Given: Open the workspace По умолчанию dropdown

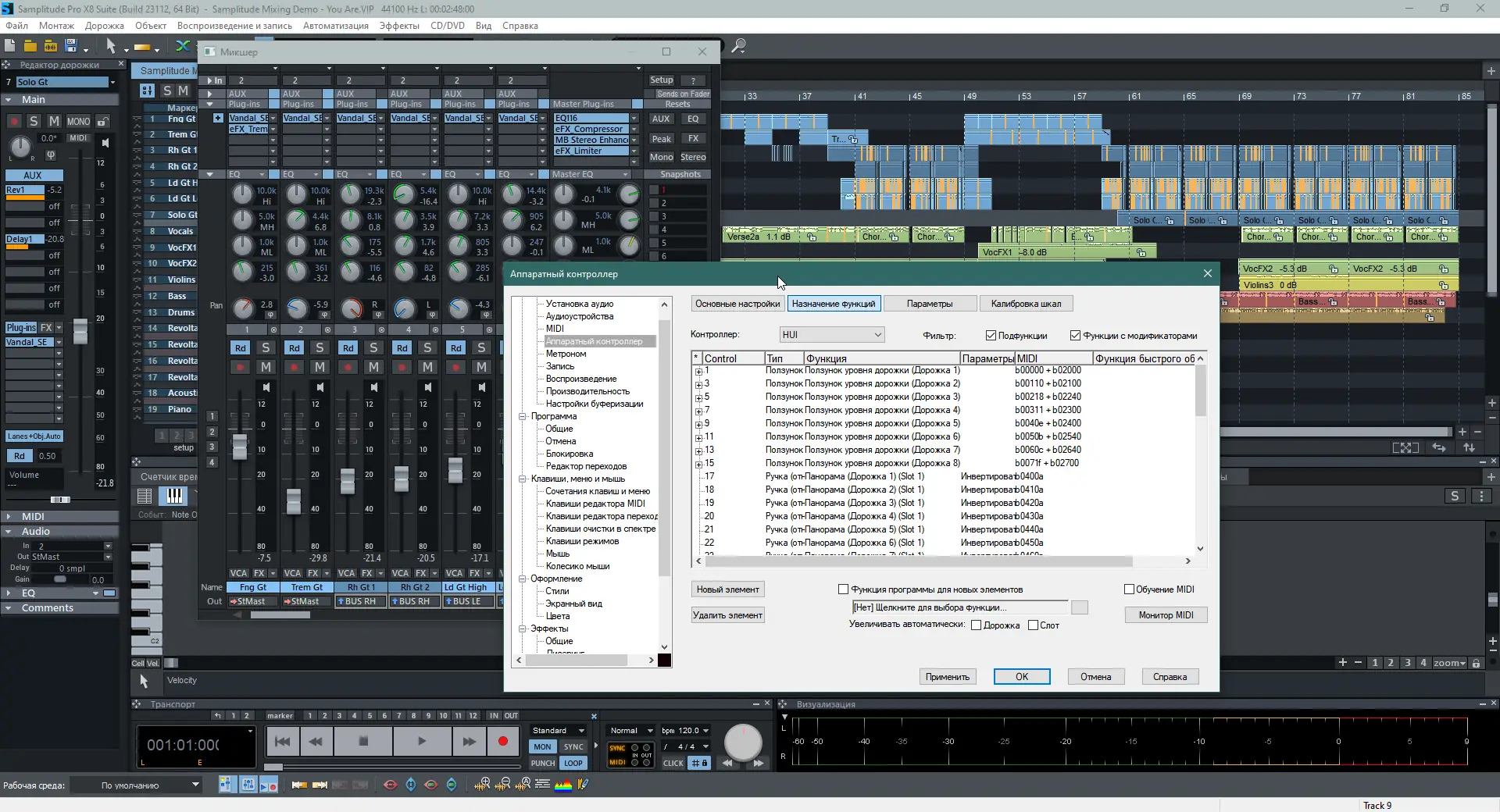Looking at the screenshot, I should pos(137,785).
